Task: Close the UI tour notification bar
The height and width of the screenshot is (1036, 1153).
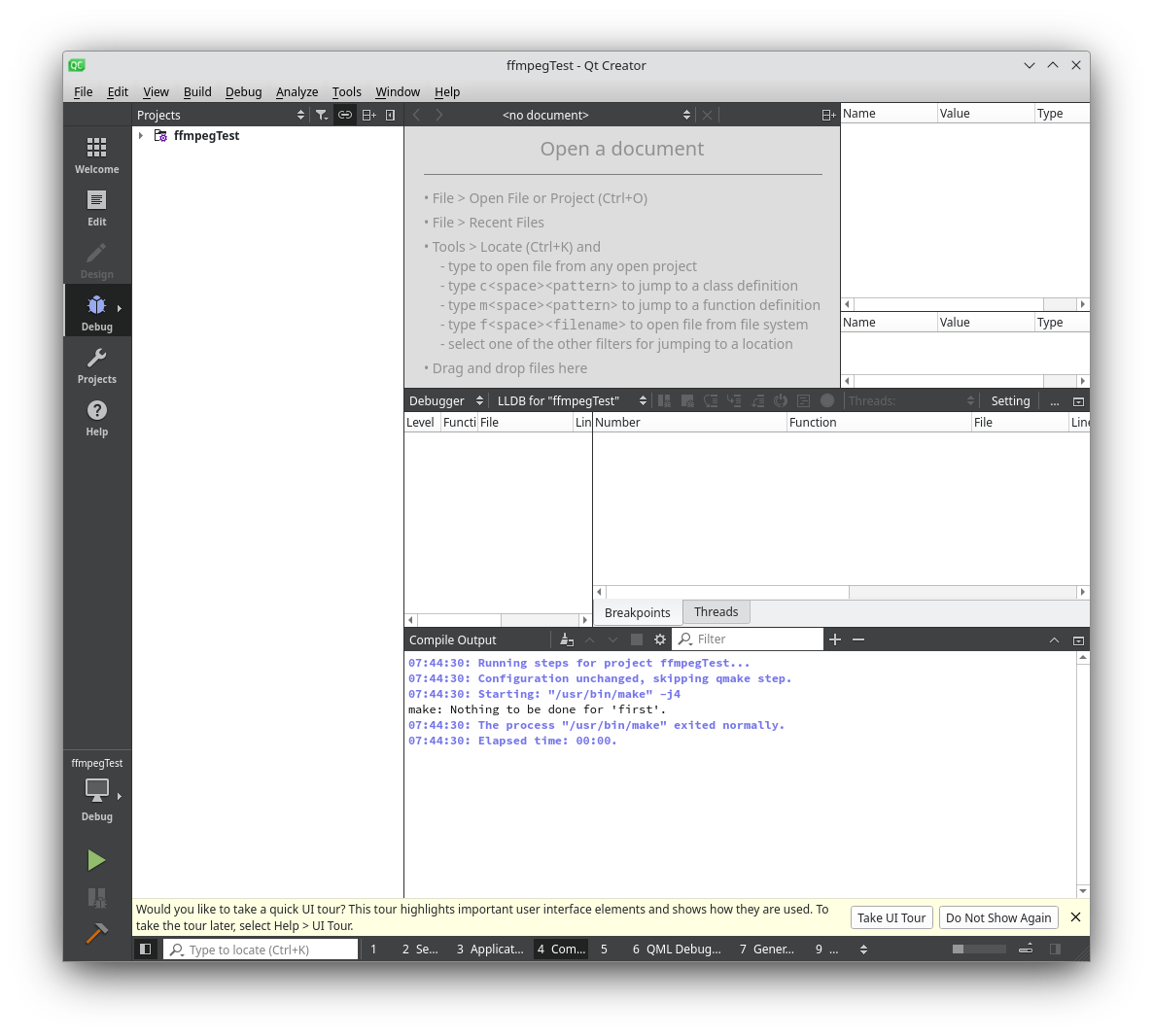Action: point(1076,916)
